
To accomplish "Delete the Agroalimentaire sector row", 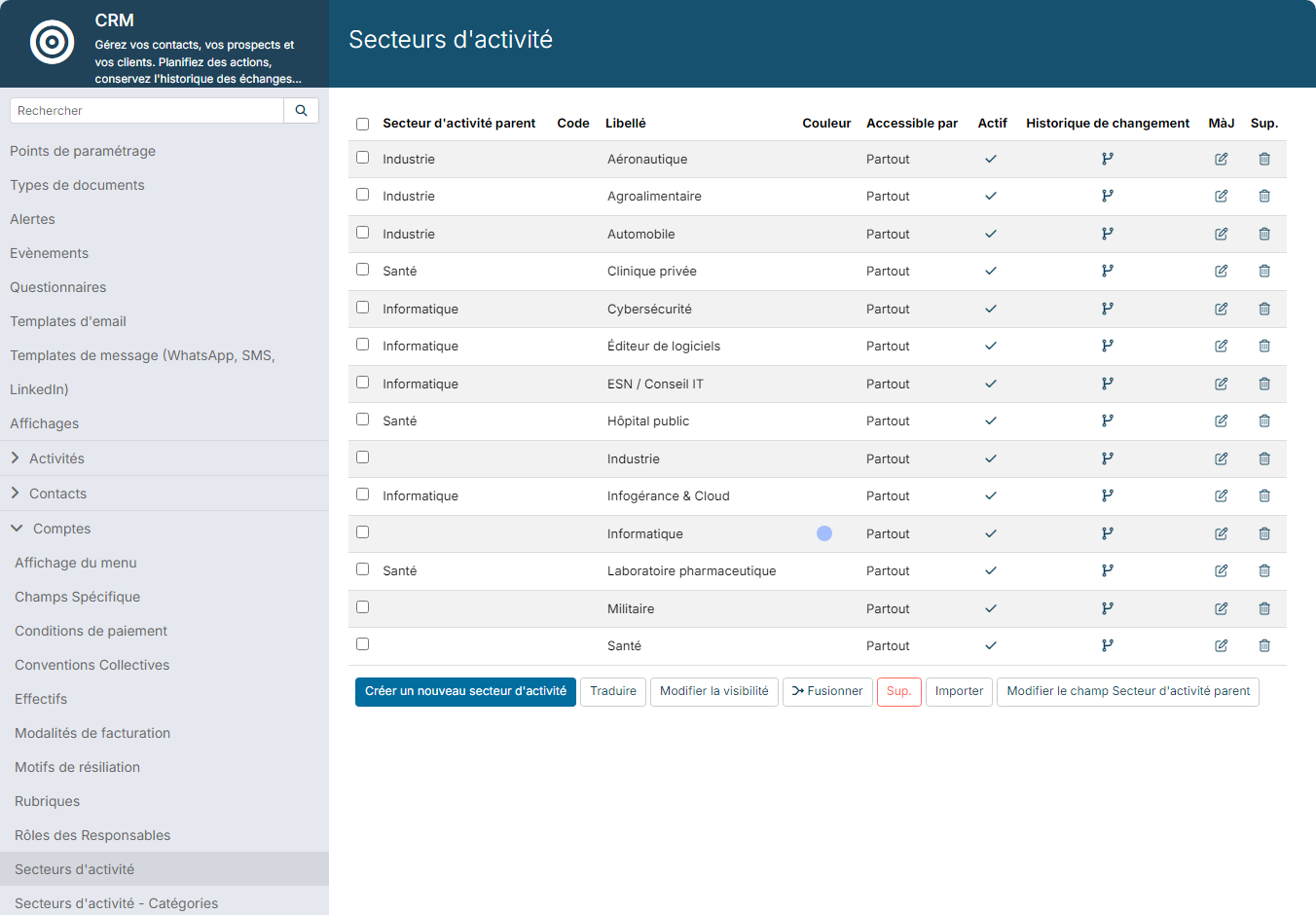I will (x=1264, y=196).
